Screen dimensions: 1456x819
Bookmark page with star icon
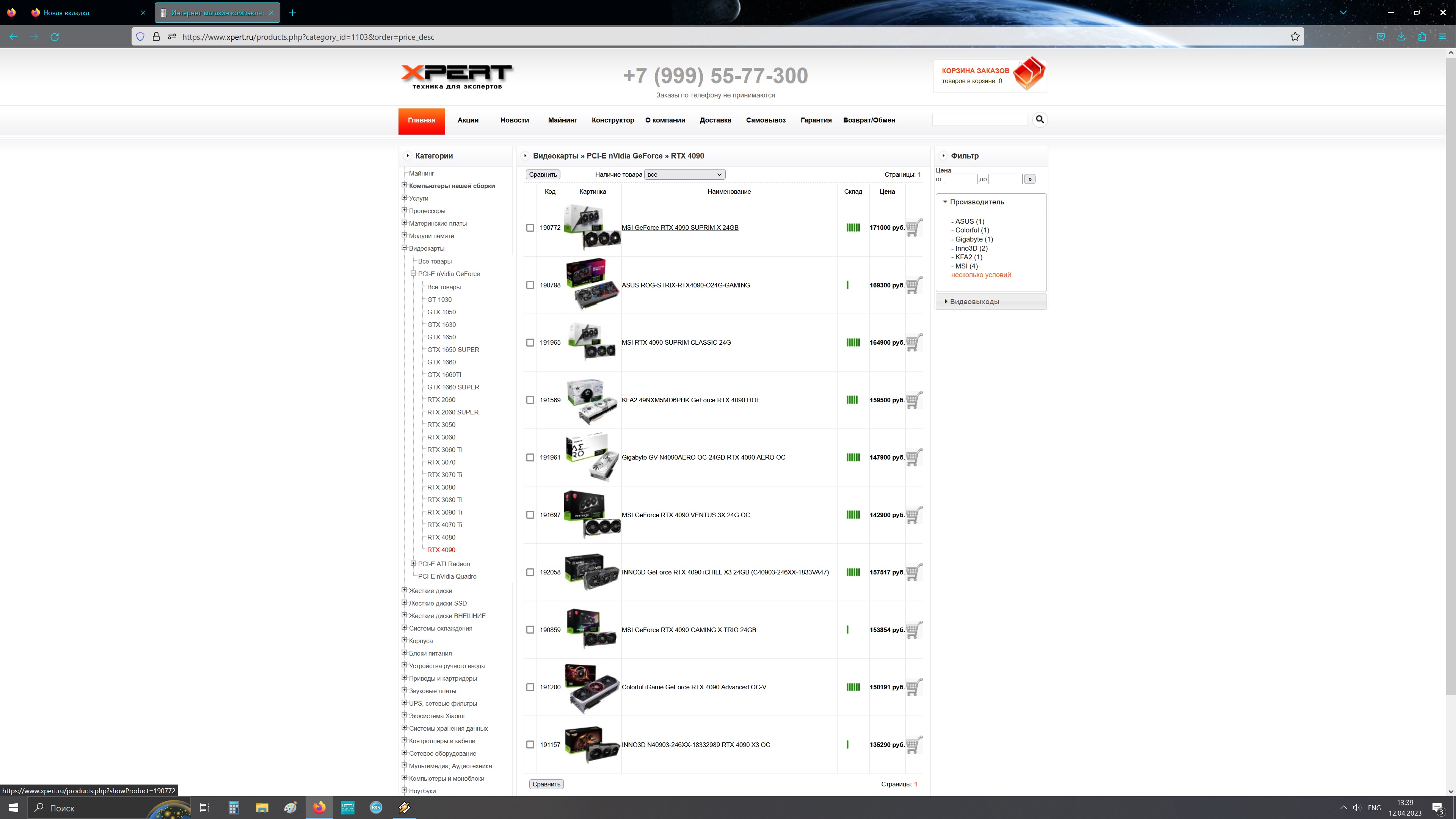1295,37
